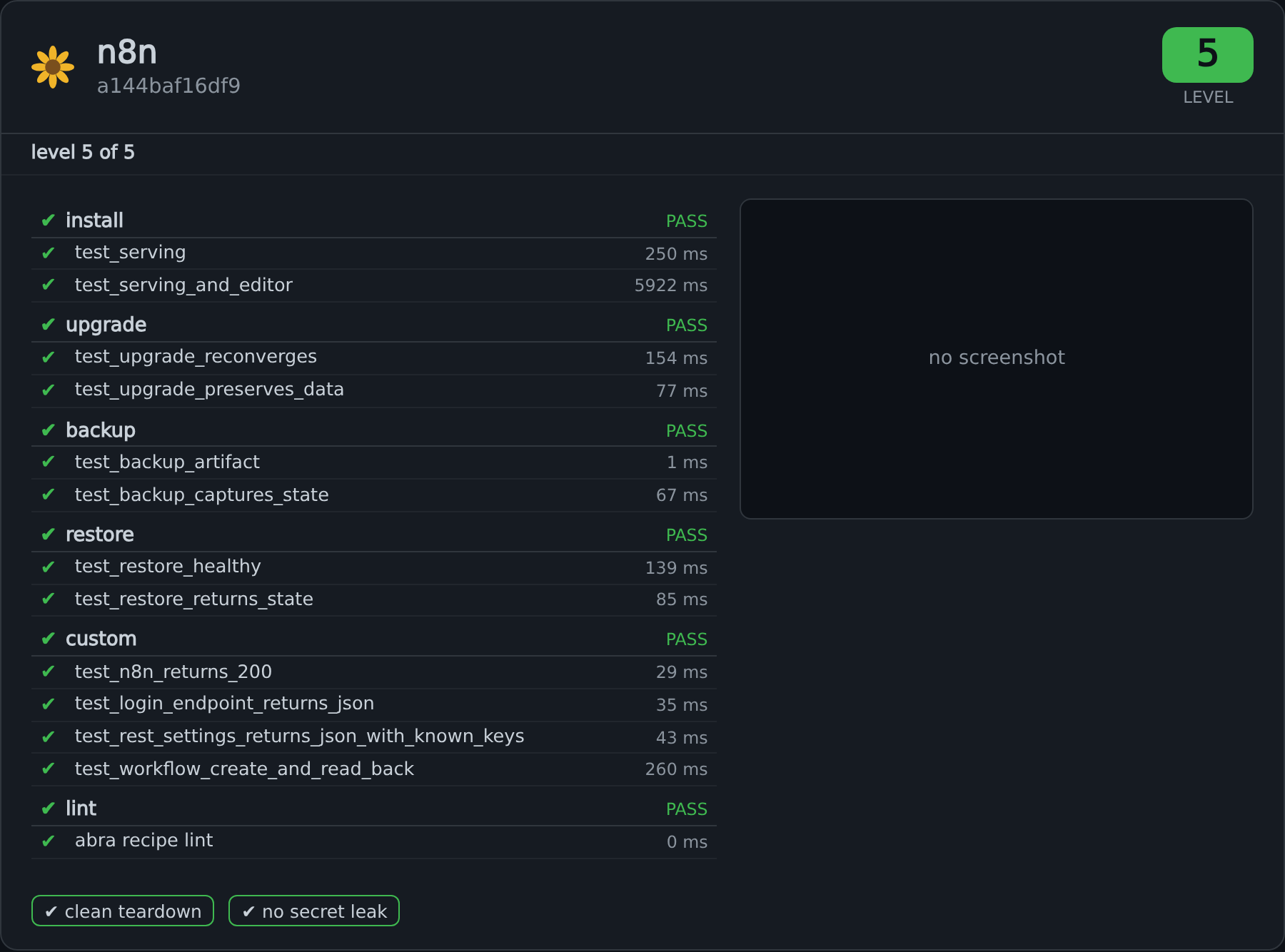This screenshot has width=1285, height=952.
Task: Click the 5922 ms duration value
Action: click(x=671, y=285)
